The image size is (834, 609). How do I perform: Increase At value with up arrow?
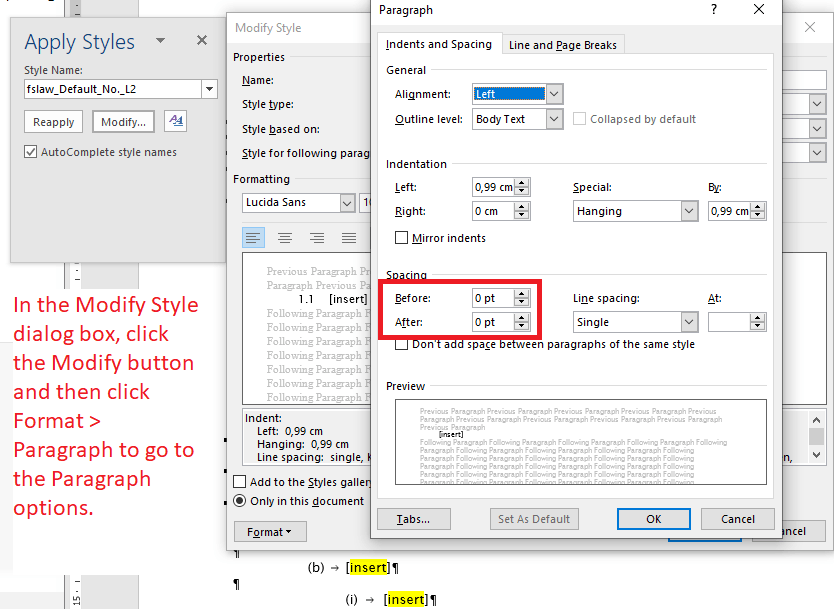click(x=758, y=318)
